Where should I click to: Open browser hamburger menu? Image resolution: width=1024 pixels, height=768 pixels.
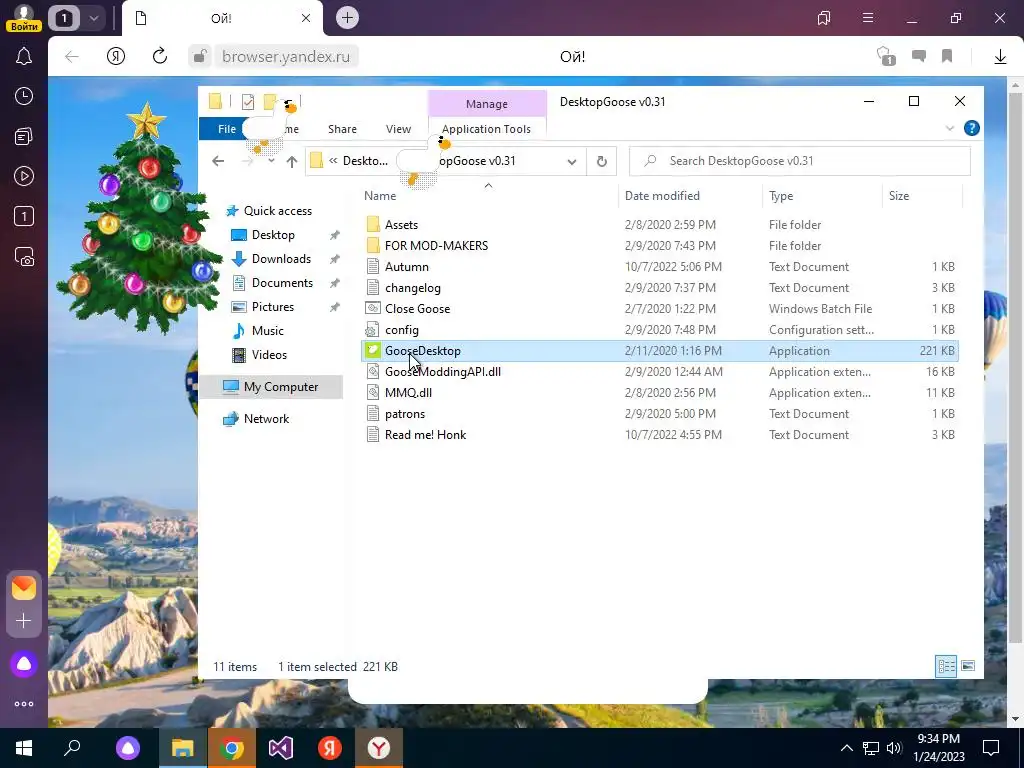(868, 18)
